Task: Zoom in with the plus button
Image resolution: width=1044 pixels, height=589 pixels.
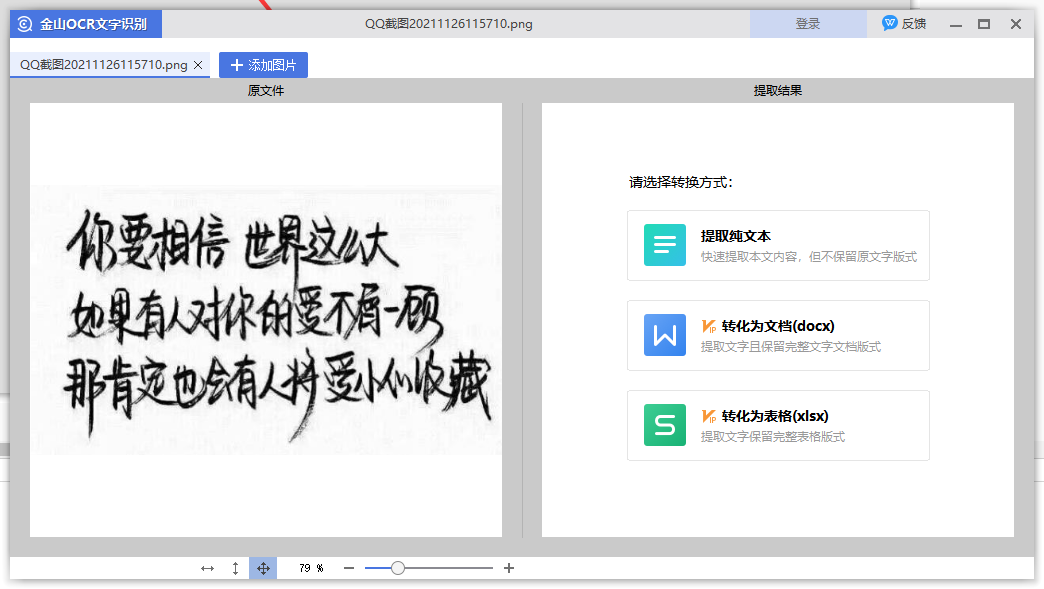Action: tap(509, 568)
